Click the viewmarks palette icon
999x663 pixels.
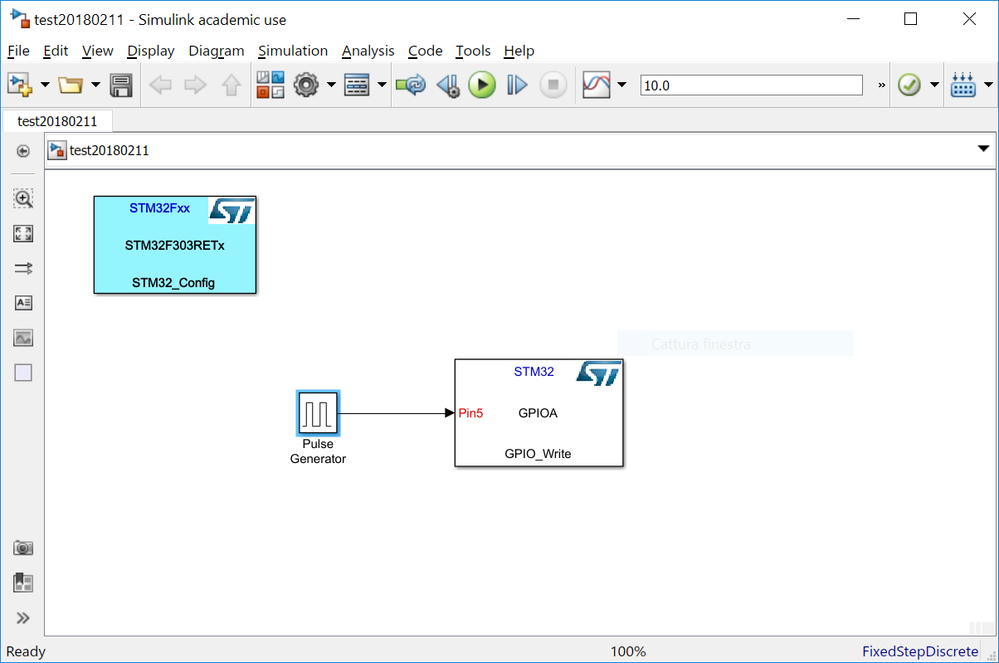[x=23, y=583]
